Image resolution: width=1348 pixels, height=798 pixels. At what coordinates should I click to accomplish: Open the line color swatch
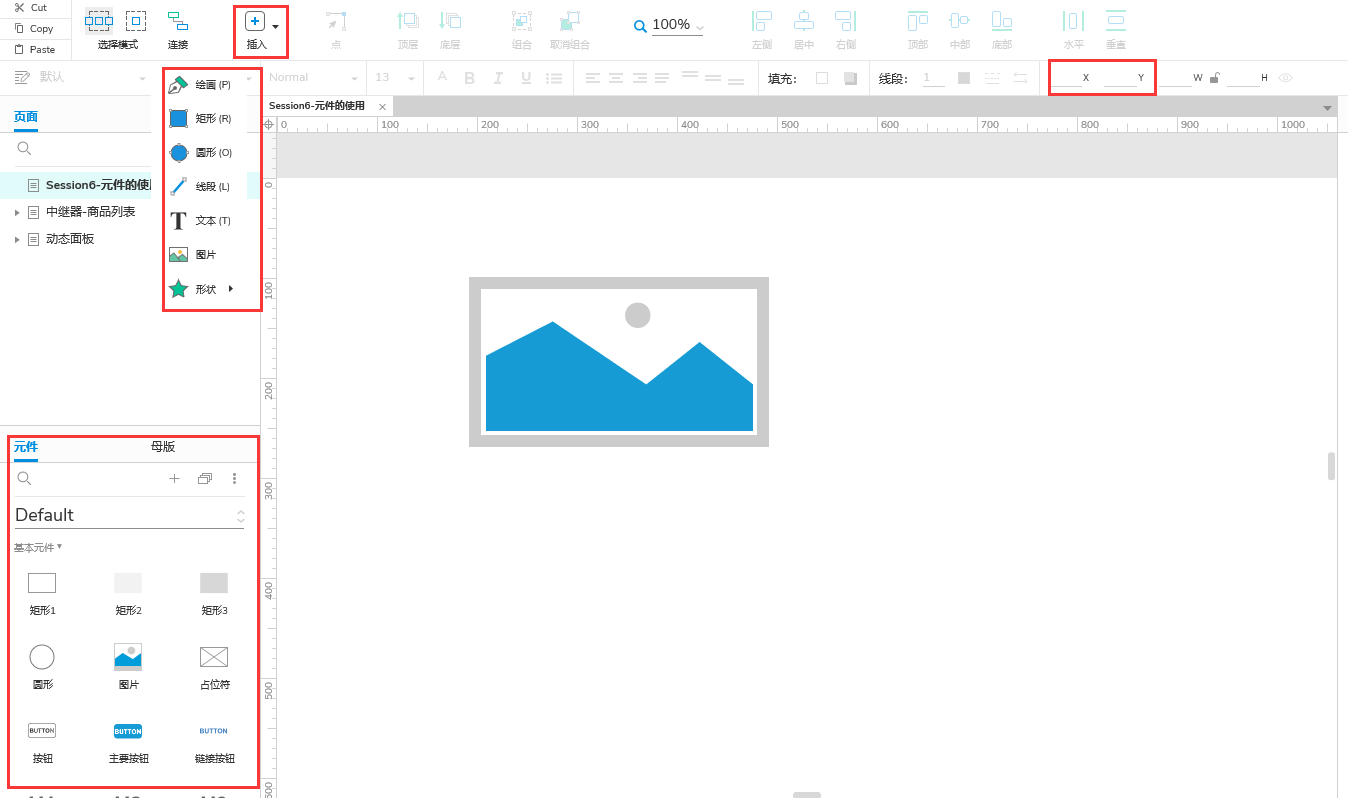click(x=964, y=78)
